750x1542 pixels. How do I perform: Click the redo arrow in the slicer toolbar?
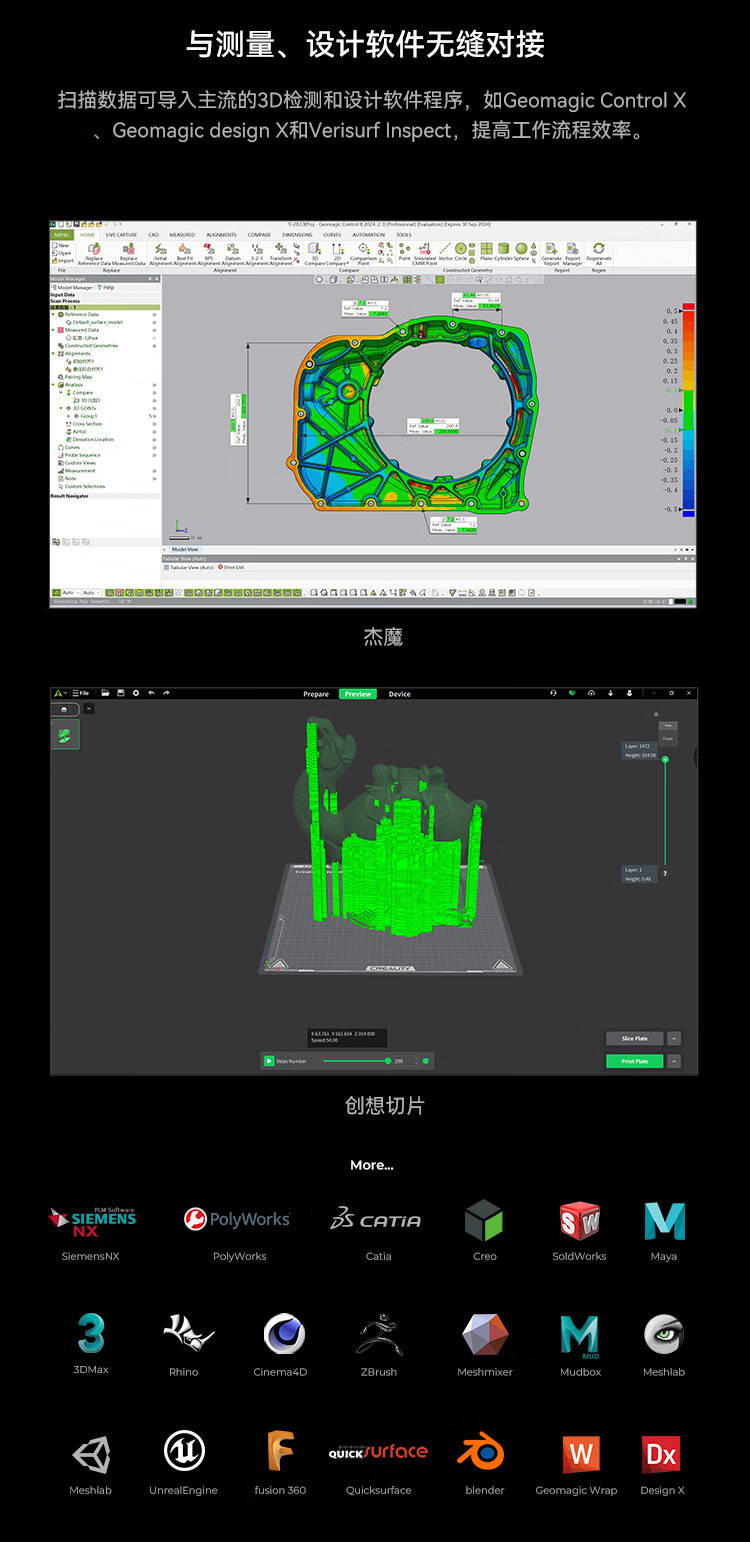166,693
